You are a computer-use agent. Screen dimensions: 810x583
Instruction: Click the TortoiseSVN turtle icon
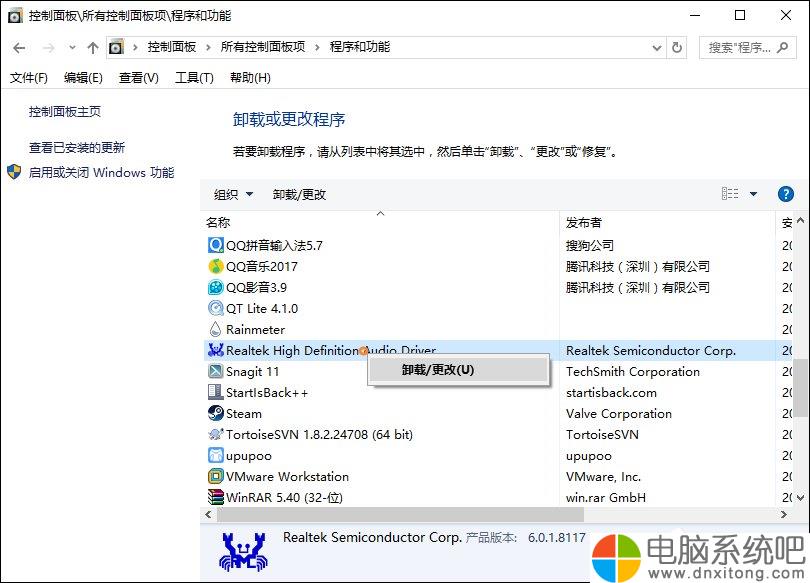(215, 434)
